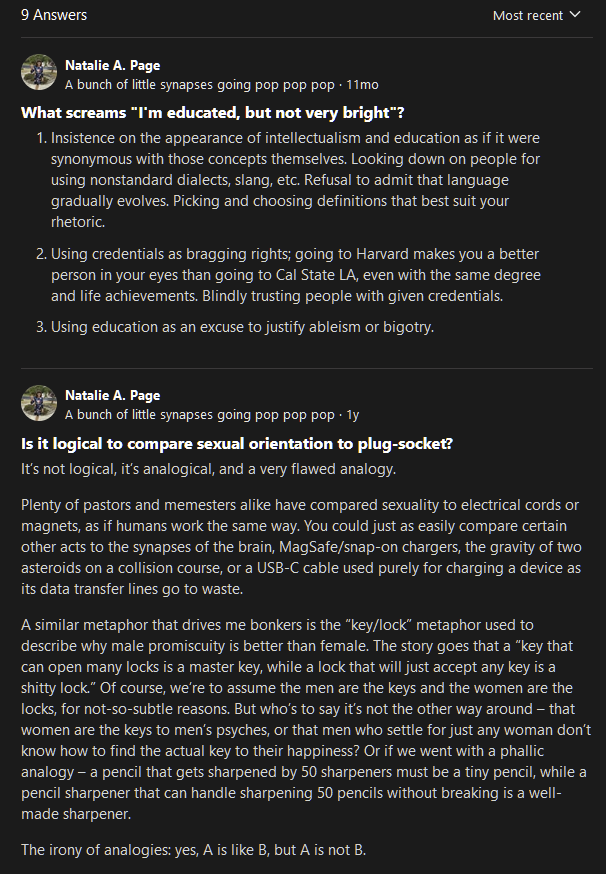
Task: Click the 9 Answers heading
Action: pyautogui.click(x=54, y=15)
